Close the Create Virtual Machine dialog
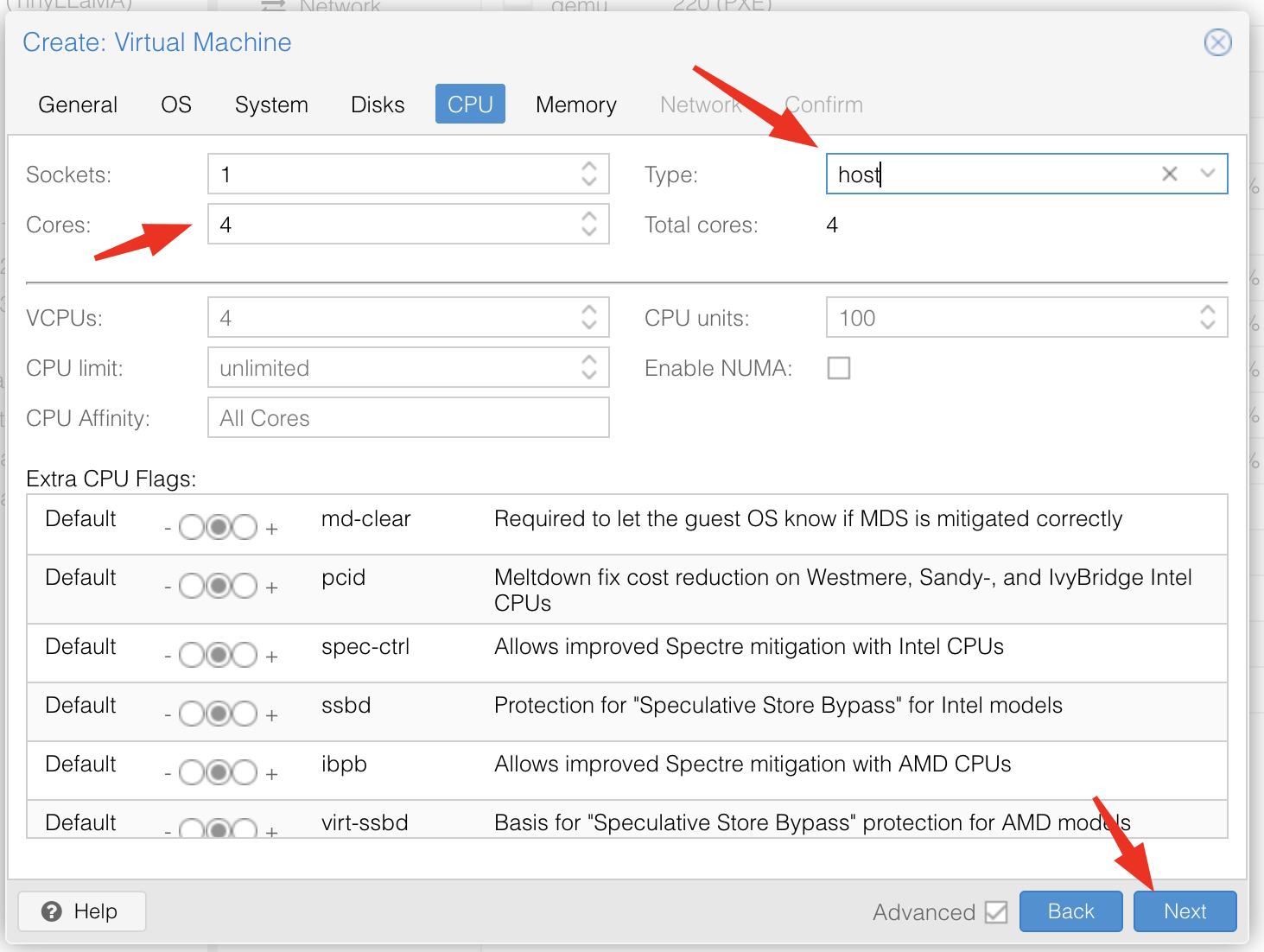Screen dimensions: 1264x952 [x=1217, y=42]
